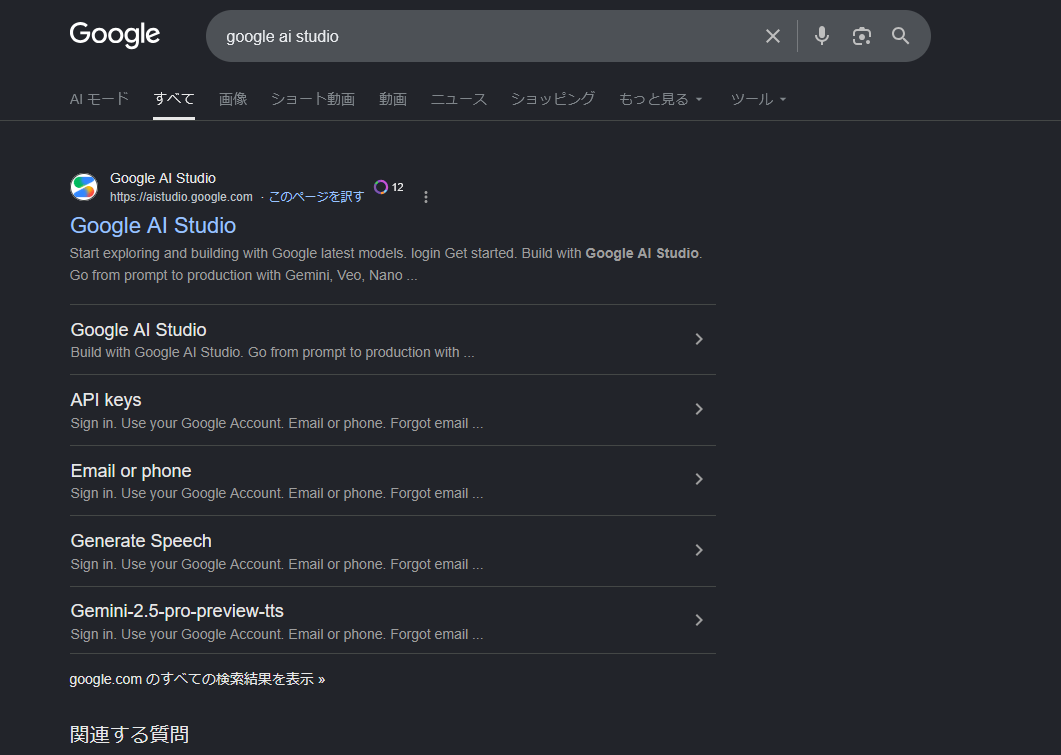1061x755 pixels.
Task: Click chevron on API keys row
Action: (x=699, y=409)
